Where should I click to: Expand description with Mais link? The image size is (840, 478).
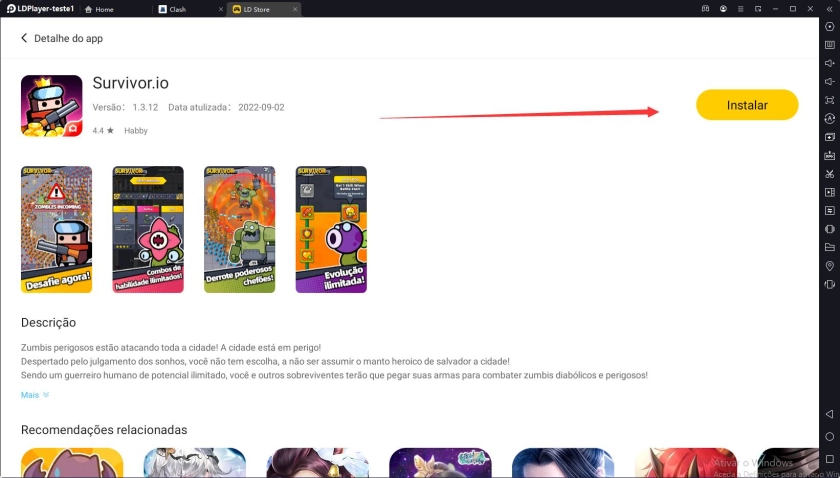35,395
